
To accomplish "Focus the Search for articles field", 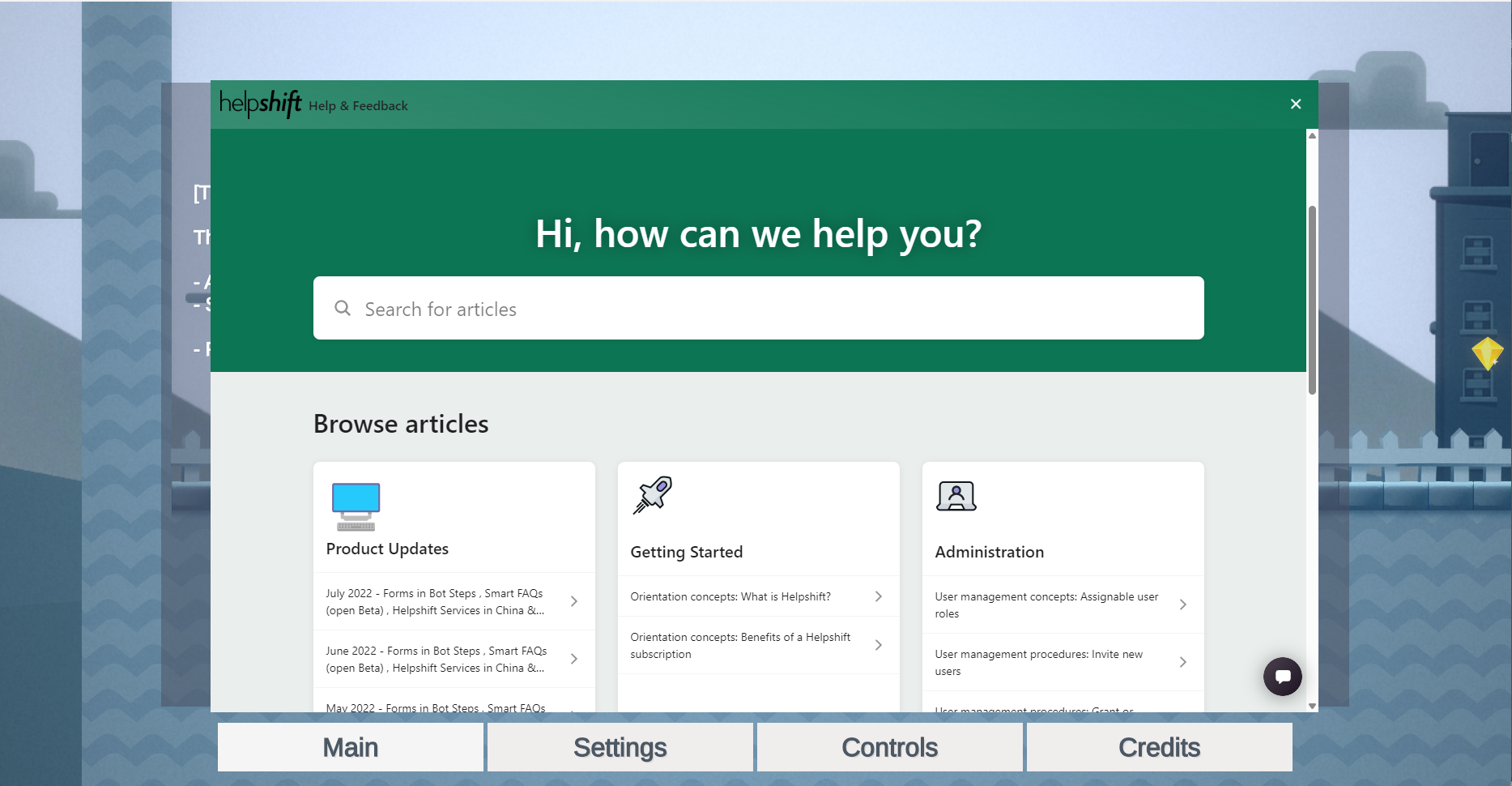I will (x=769, y=309).
